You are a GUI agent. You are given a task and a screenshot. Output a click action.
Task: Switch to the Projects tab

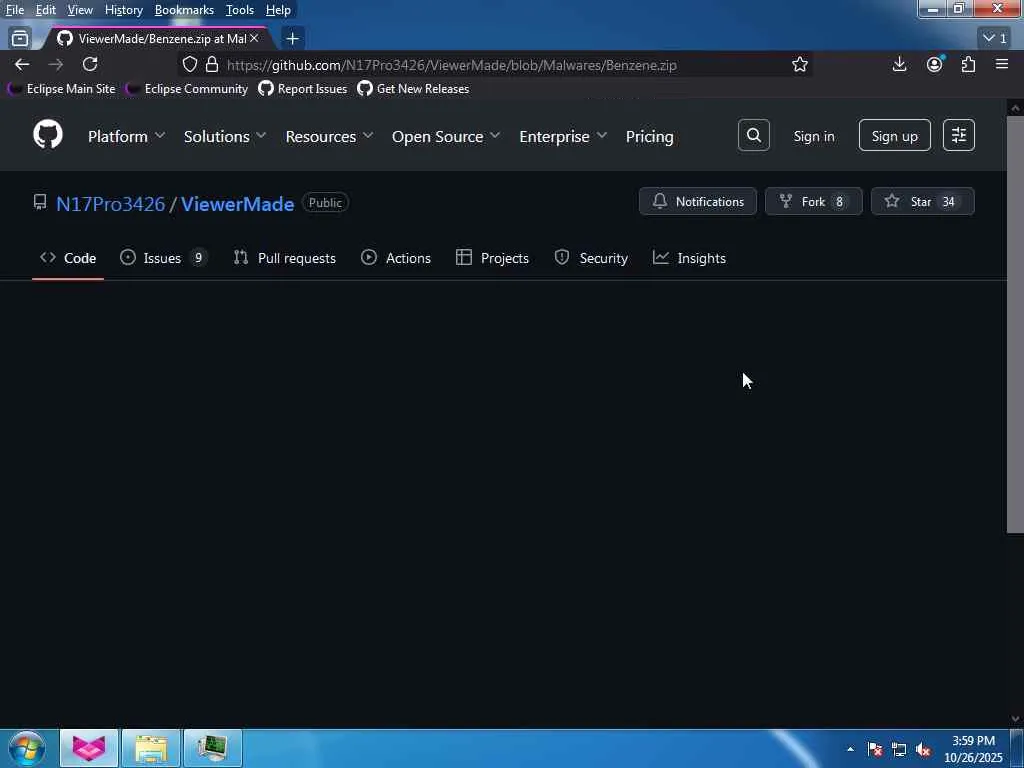point(492,258)
